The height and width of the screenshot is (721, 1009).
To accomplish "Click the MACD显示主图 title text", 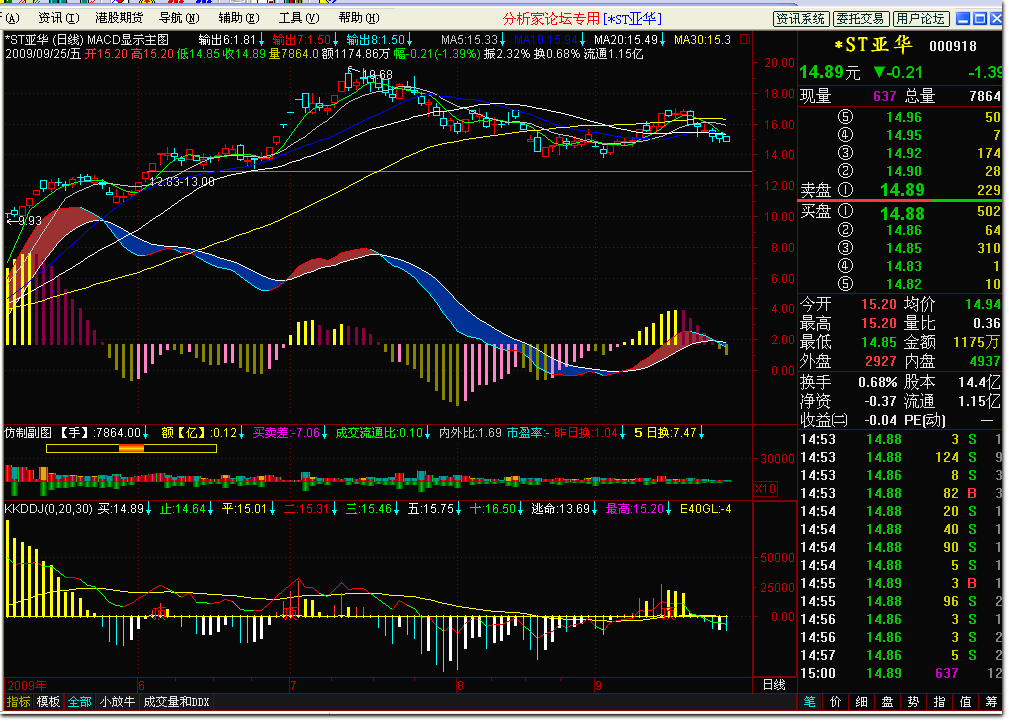I will click(127, 40).
